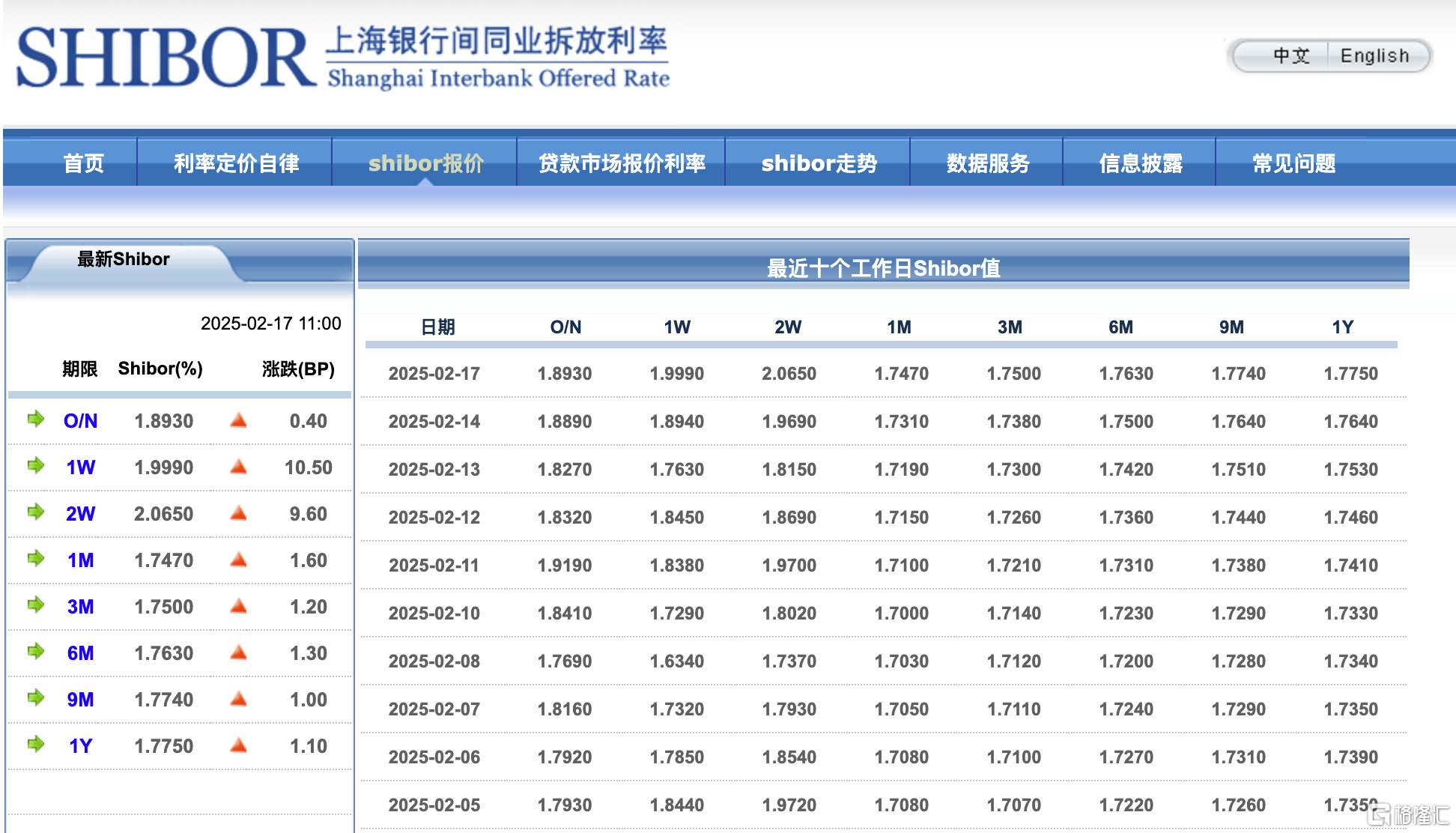Open the 1Y tenor link
The image size is (1456, 833).
click(x=81, y=746)
